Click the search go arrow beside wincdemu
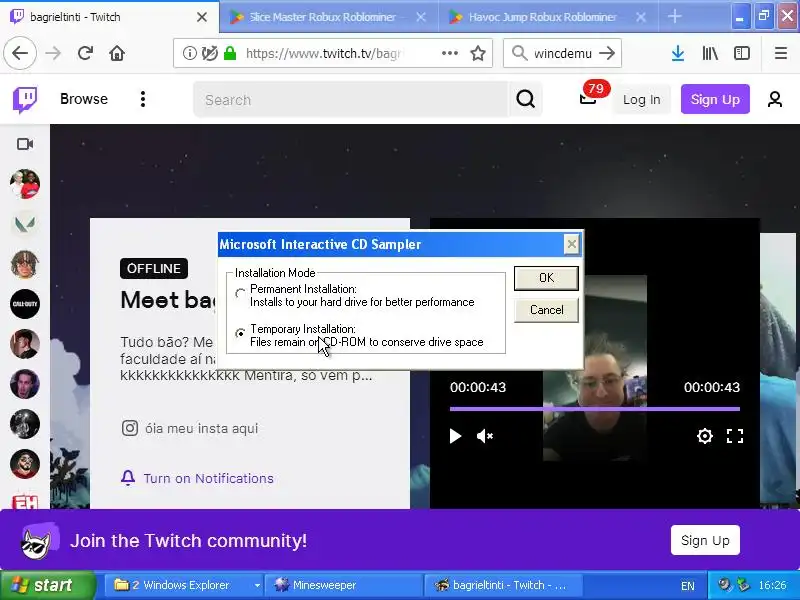Image resolution: width=800 pixels, height=600 pixels. tap(607, 53)
